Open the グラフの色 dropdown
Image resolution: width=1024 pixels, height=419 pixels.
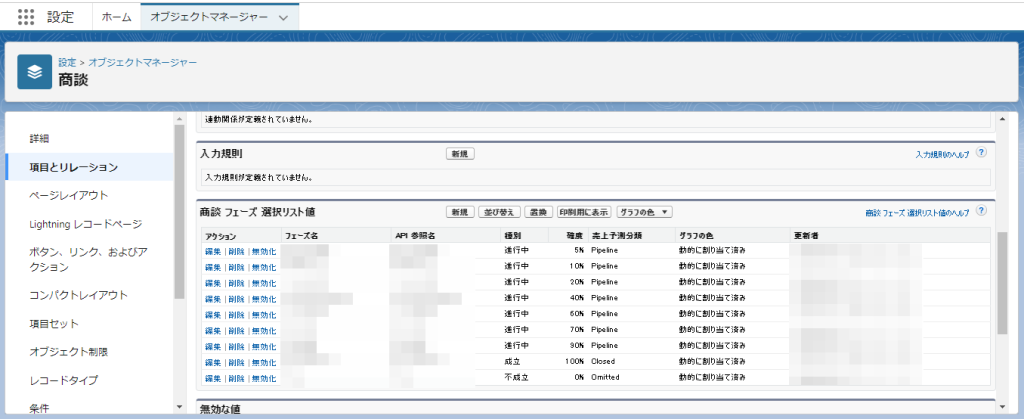644,212
